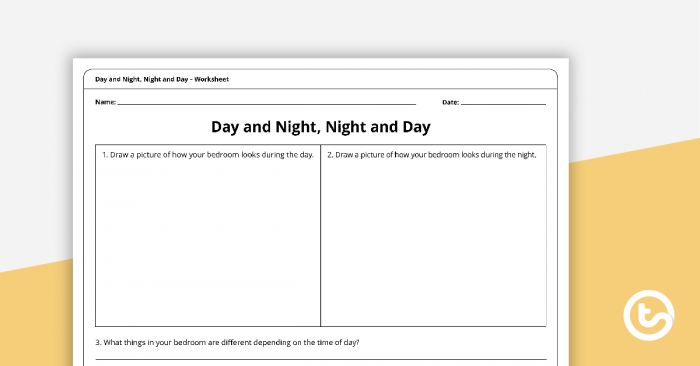The height and width of the screenshot is (366, 700).
Task: Click question 3 about bedroom differences
Action: point(227,342)
